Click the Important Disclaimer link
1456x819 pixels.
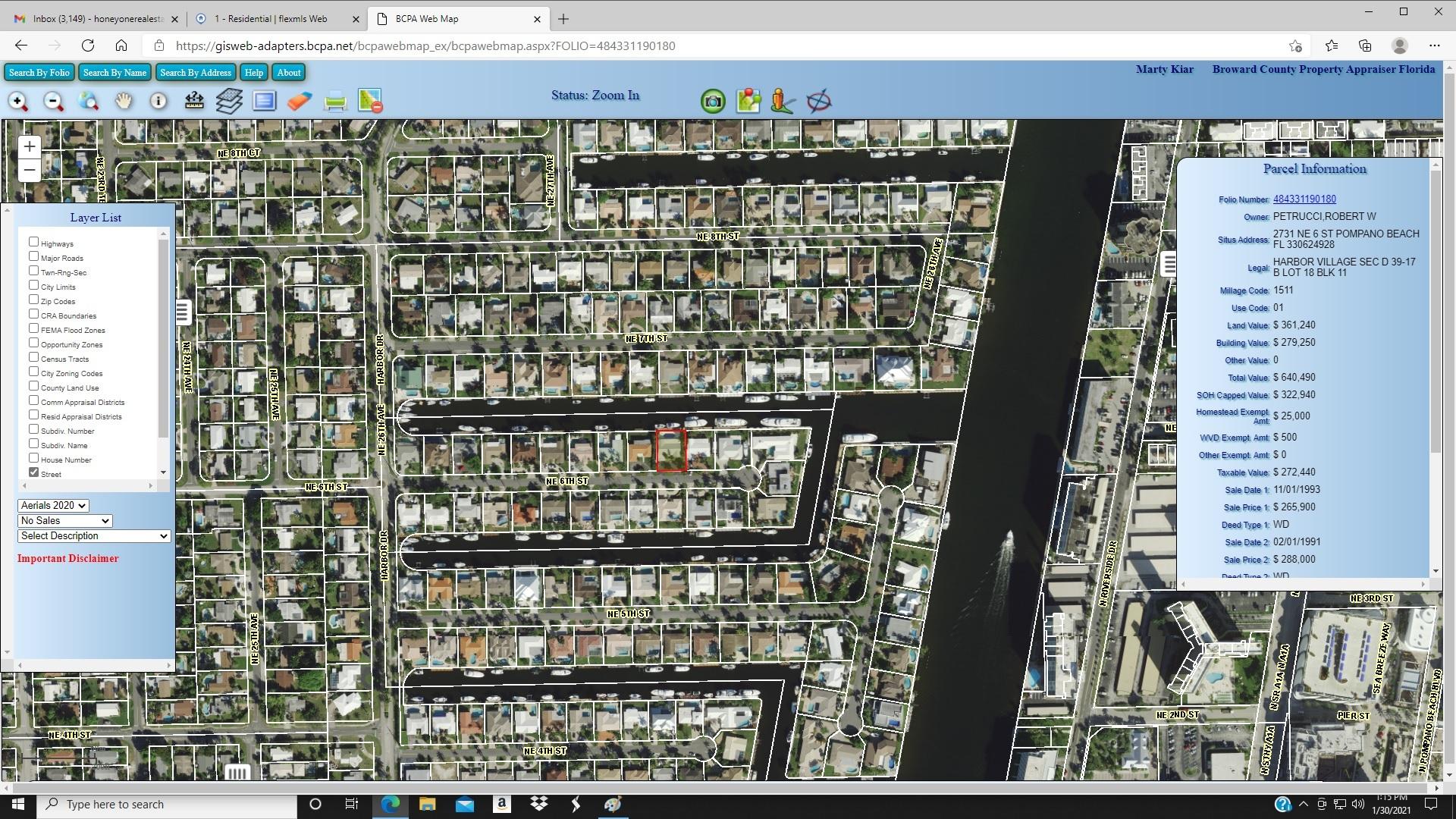pyautogui.click(x=68, y=559)
